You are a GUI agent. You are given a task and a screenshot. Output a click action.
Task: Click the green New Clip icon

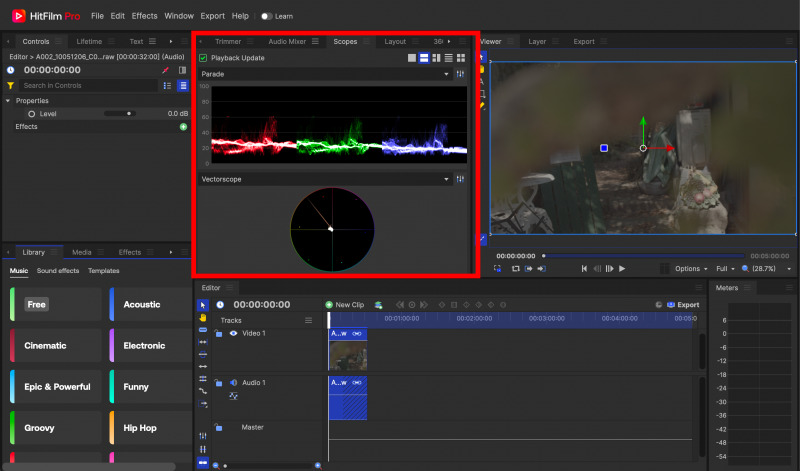point(329,305)
